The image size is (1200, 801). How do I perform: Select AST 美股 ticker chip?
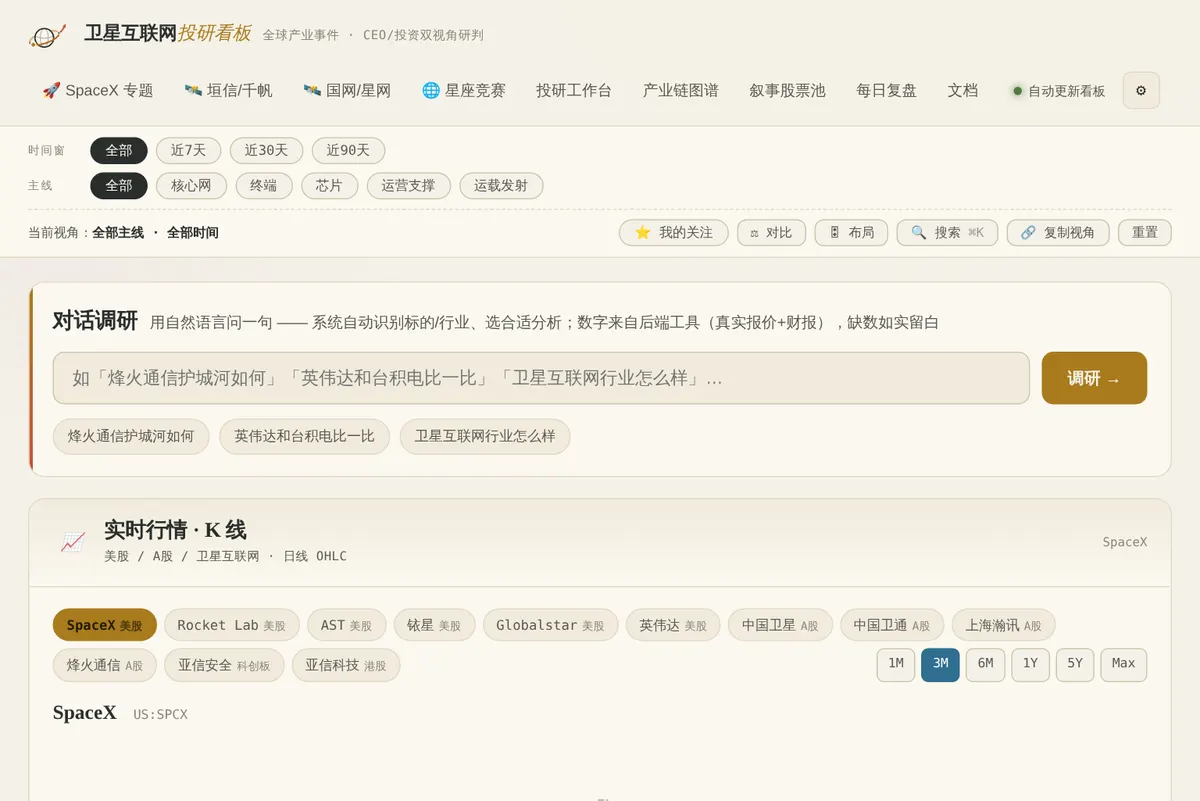coord(346,625)
